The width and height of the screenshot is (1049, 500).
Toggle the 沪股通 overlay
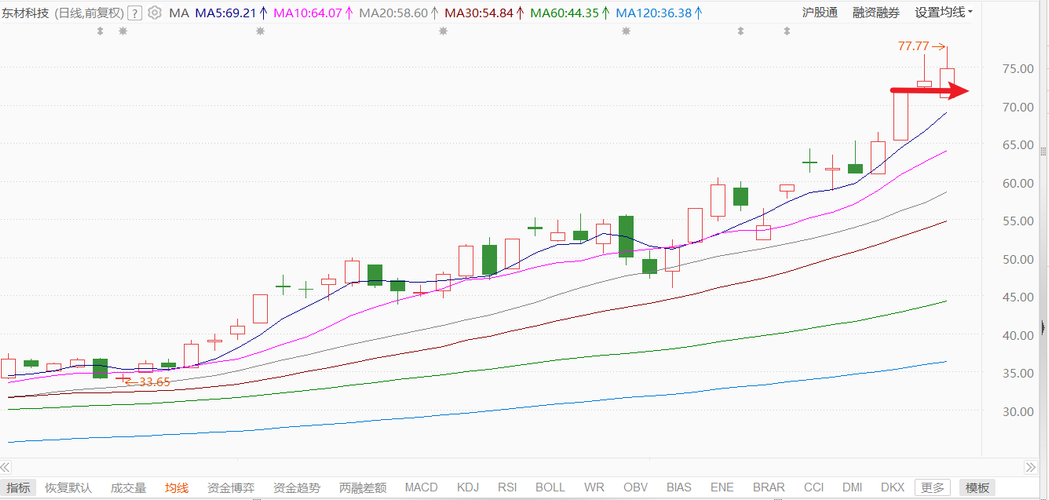(820, 12)
